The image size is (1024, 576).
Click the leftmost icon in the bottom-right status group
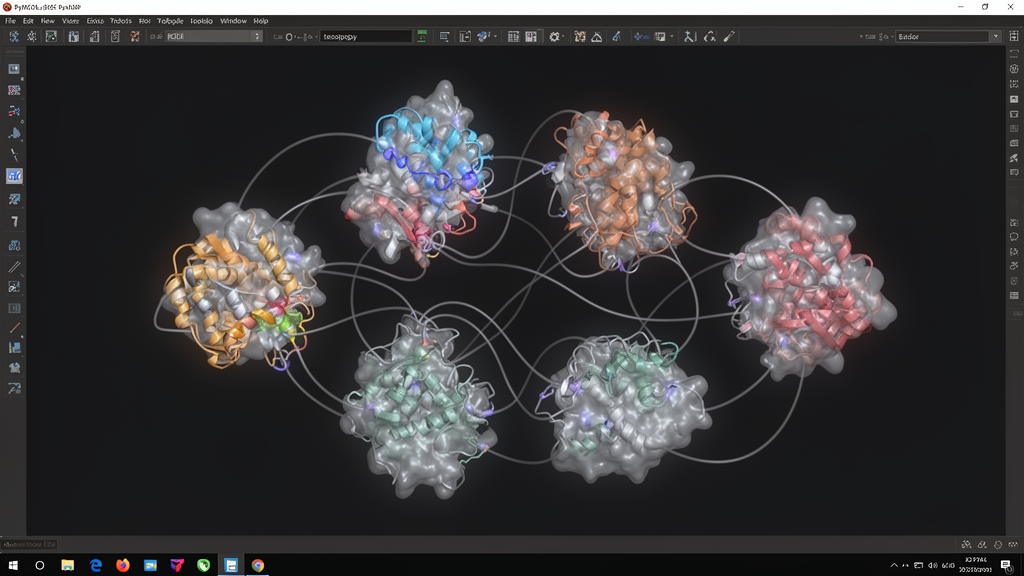pyautogui.click(x=966, y=545)
